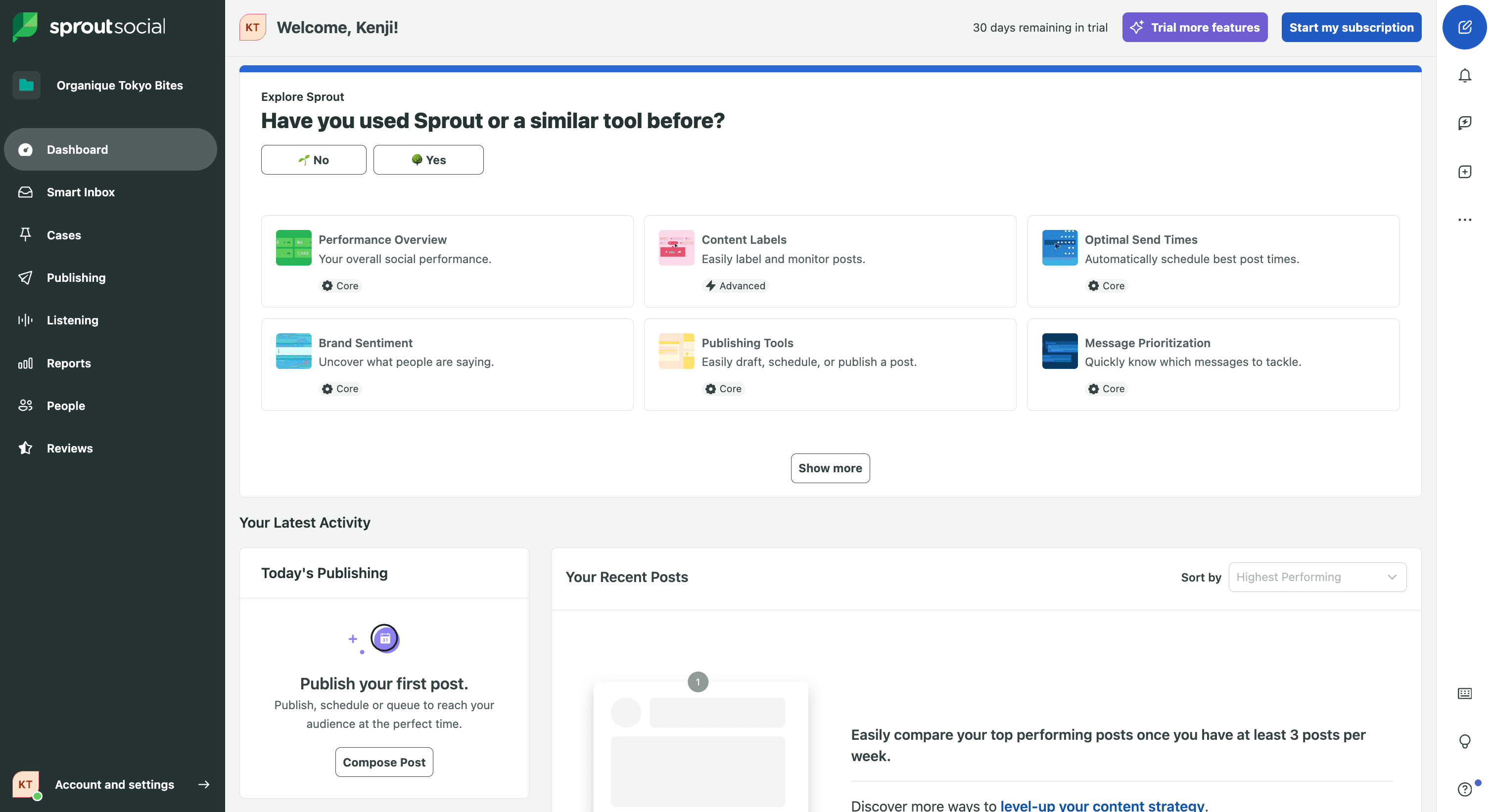Image resolution: width=1493 pixels, height=812 pixels.
Task: Expand Account and settings menu
Action: (x=114, y=784)
